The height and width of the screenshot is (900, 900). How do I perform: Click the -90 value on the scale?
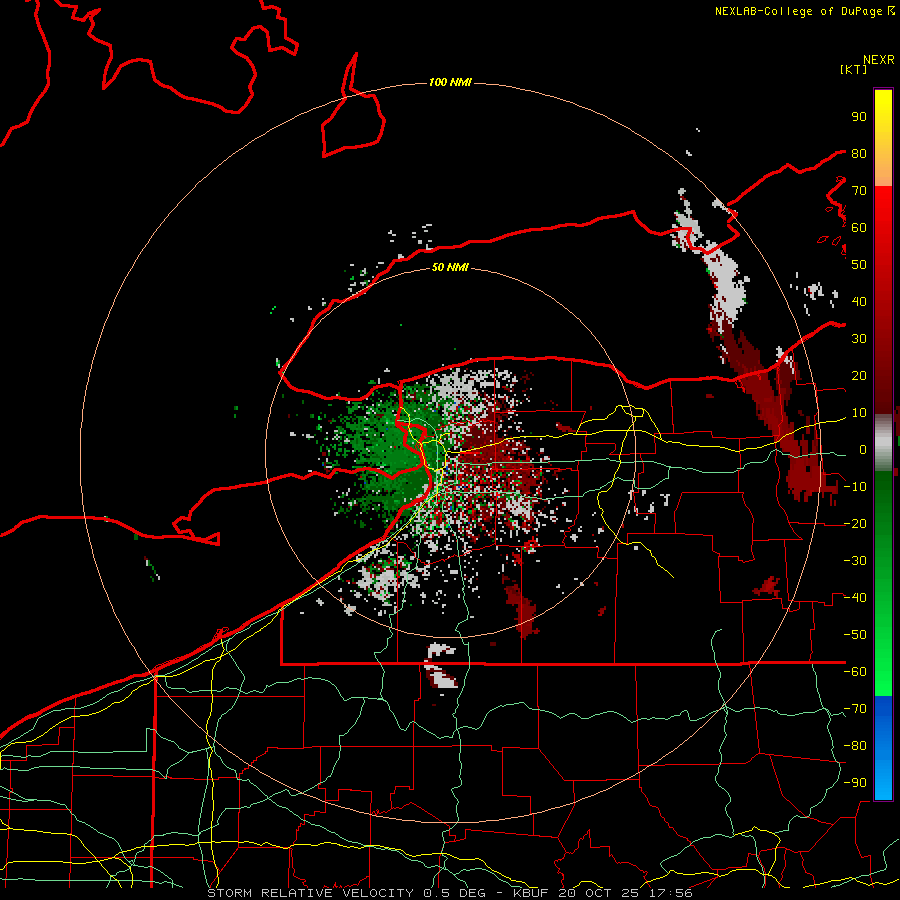[x=855, y=782]
